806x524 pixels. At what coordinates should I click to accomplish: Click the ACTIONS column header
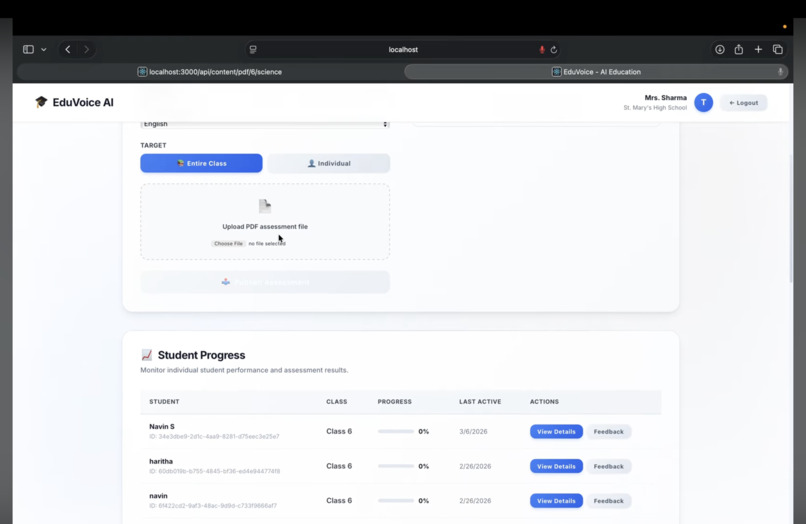[x=544, y=402]
